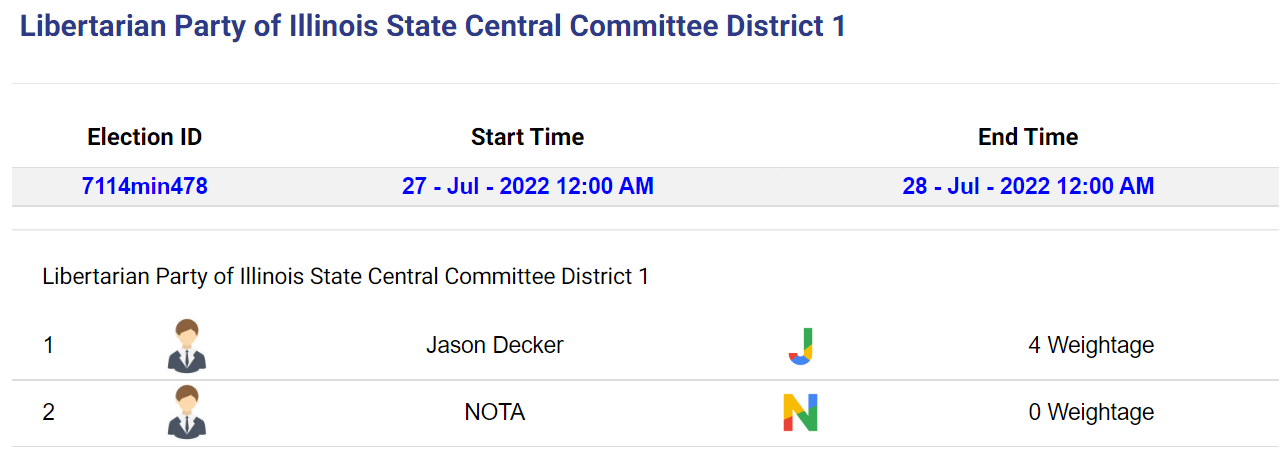Click the colorful N symbol icon
1284x451 pixels.
click(x=800, y=412)
